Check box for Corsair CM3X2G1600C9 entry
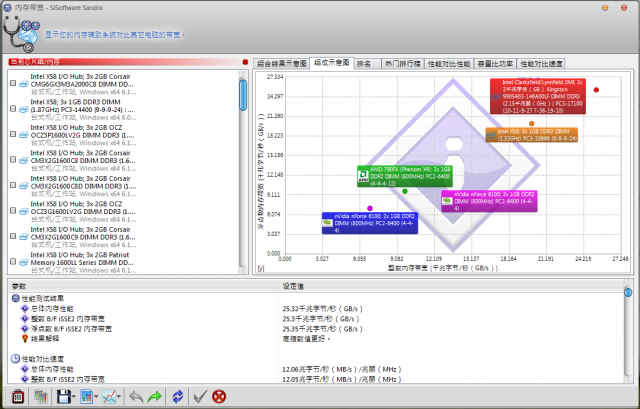The height and width of the screenshot is (409, 640). [13, 236]
